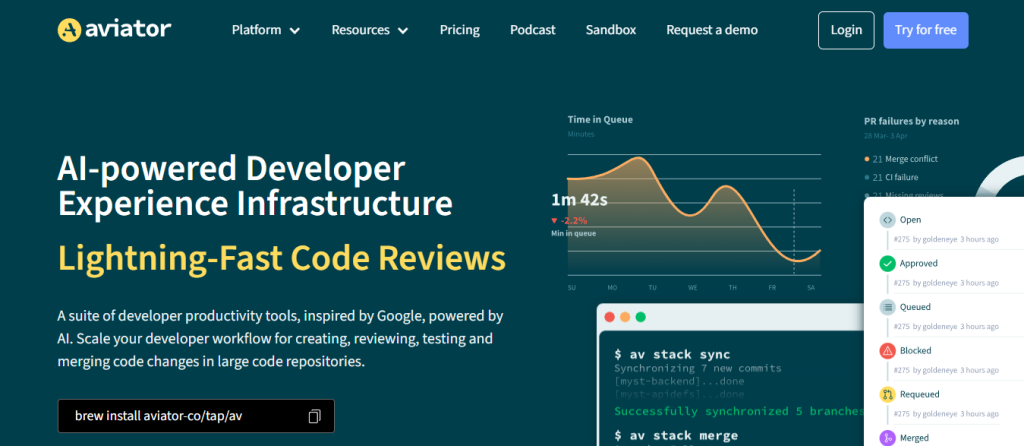1024x446 pixels.
Task: Click the green terminal window dot
Action: point(641,317)
